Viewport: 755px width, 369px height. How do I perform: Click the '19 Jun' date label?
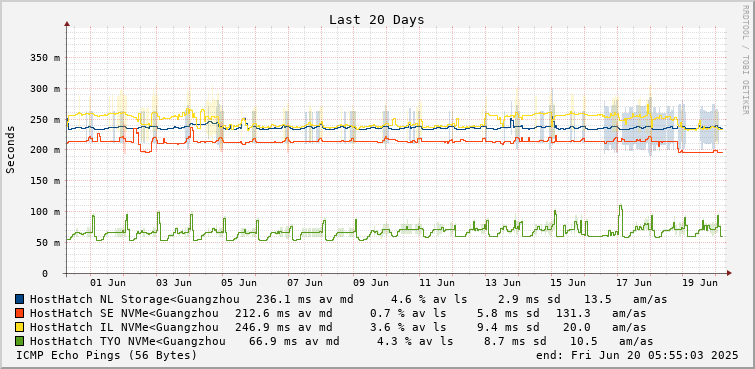700,283
